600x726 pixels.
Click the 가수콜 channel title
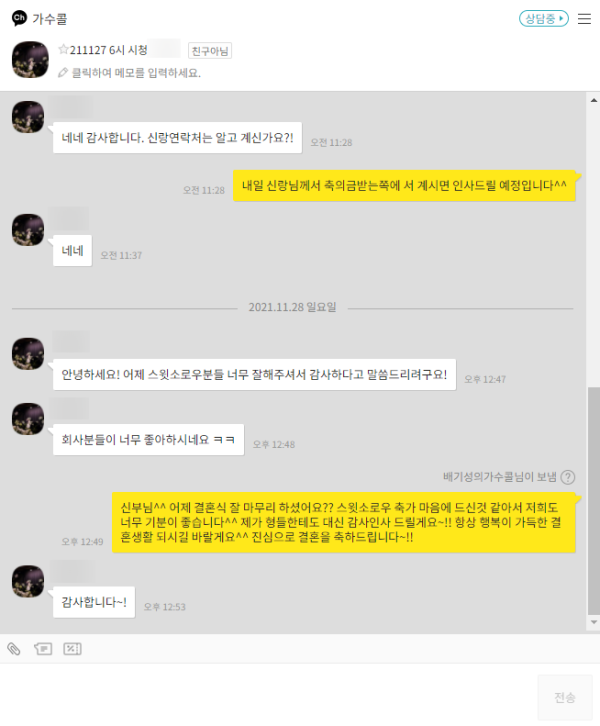(x=50, y=19)
